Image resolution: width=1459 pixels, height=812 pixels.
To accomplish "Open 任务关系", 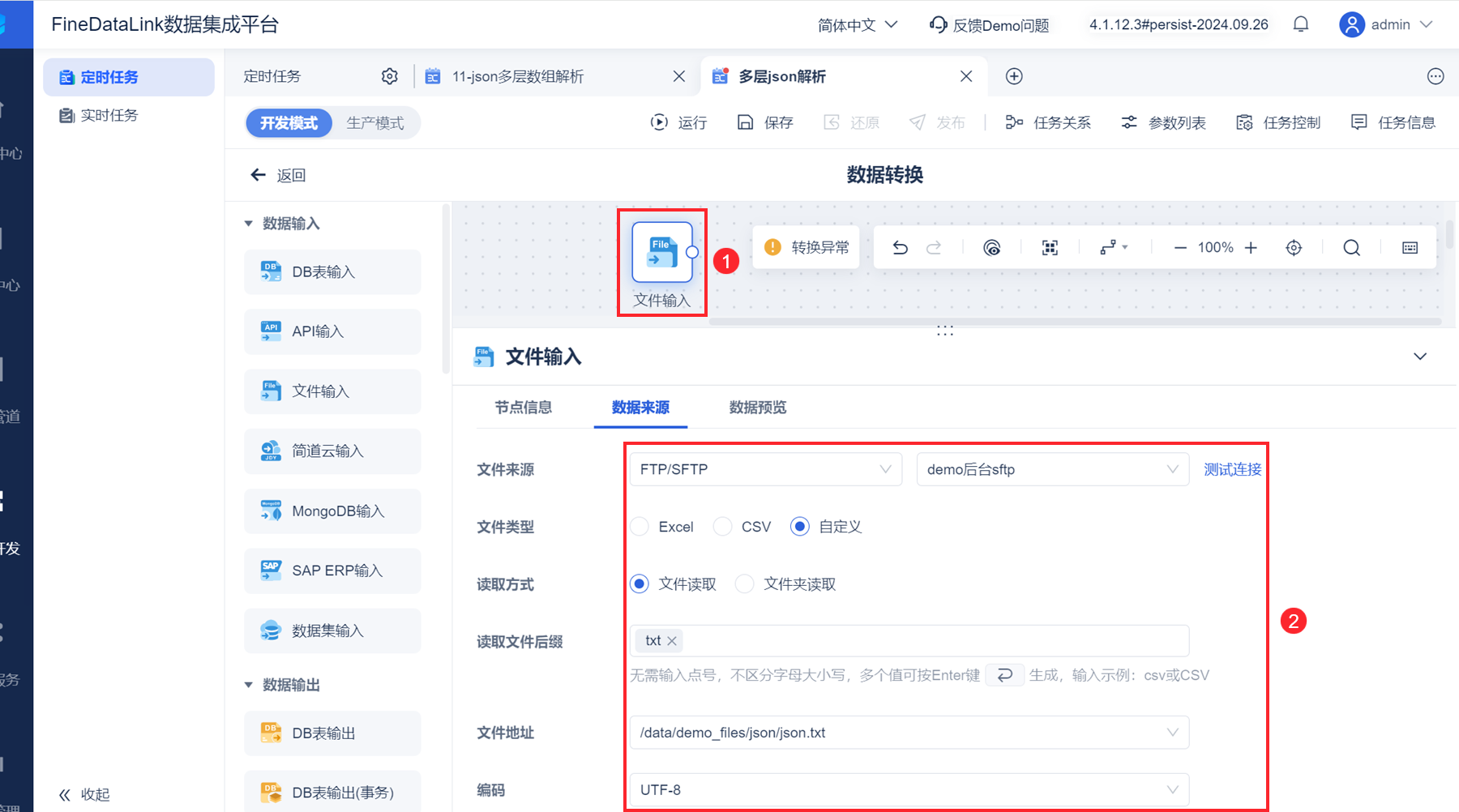I will point(1048,122).
